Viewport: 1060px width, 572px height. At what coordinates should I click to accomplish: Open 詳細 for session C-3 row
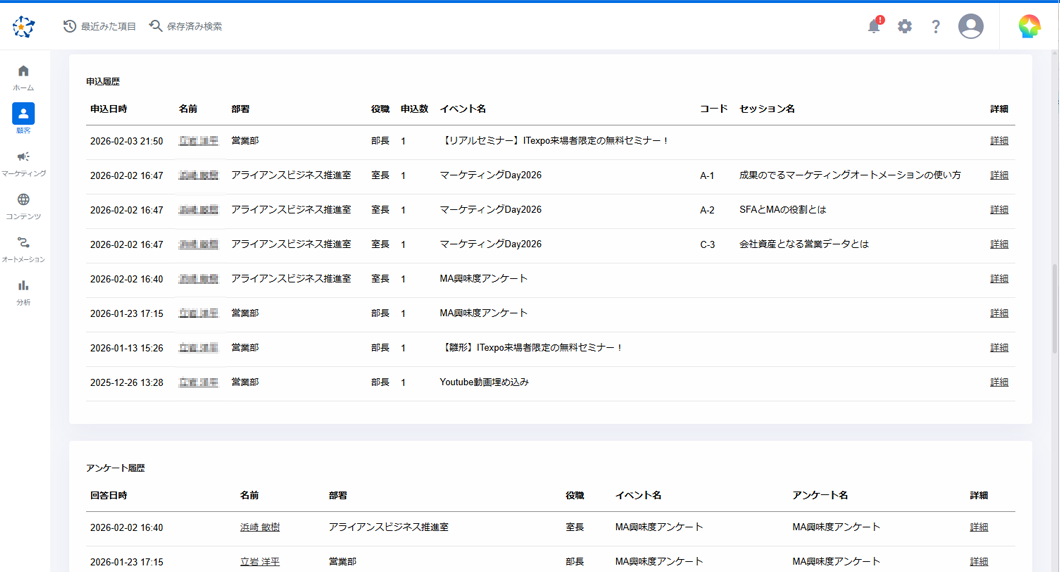999,244
